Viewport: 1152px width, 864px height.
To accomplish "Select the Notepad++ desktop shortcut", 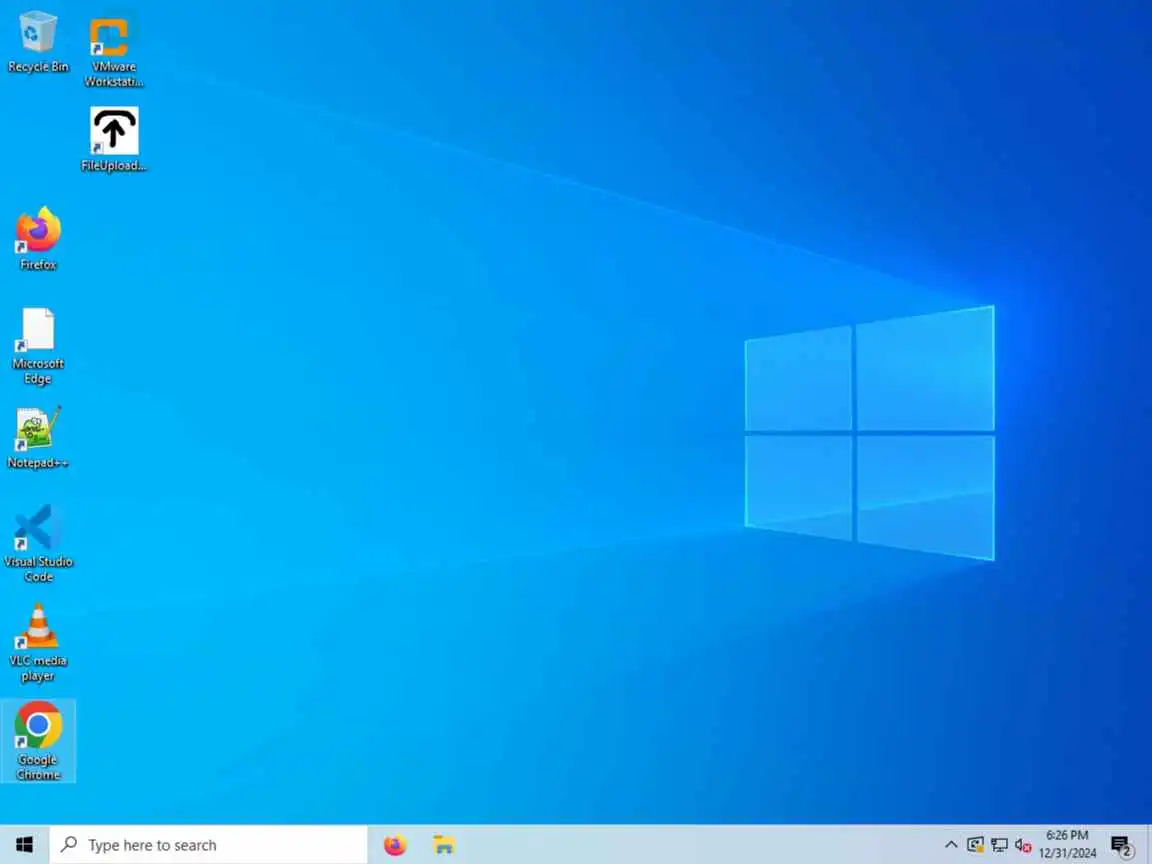I will pyautogui.click(x=37, y=437).
